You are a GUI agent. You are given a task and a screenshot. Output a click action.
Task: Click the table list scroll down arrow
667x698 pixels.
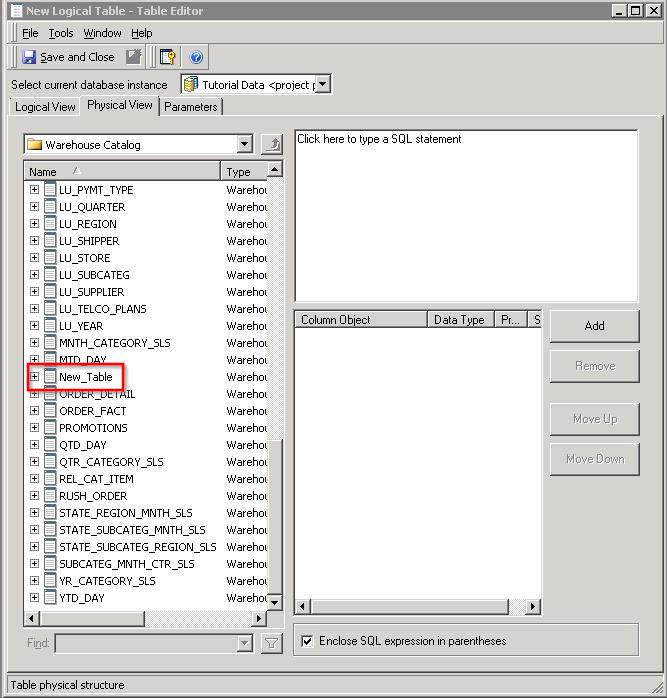point(275,603)
